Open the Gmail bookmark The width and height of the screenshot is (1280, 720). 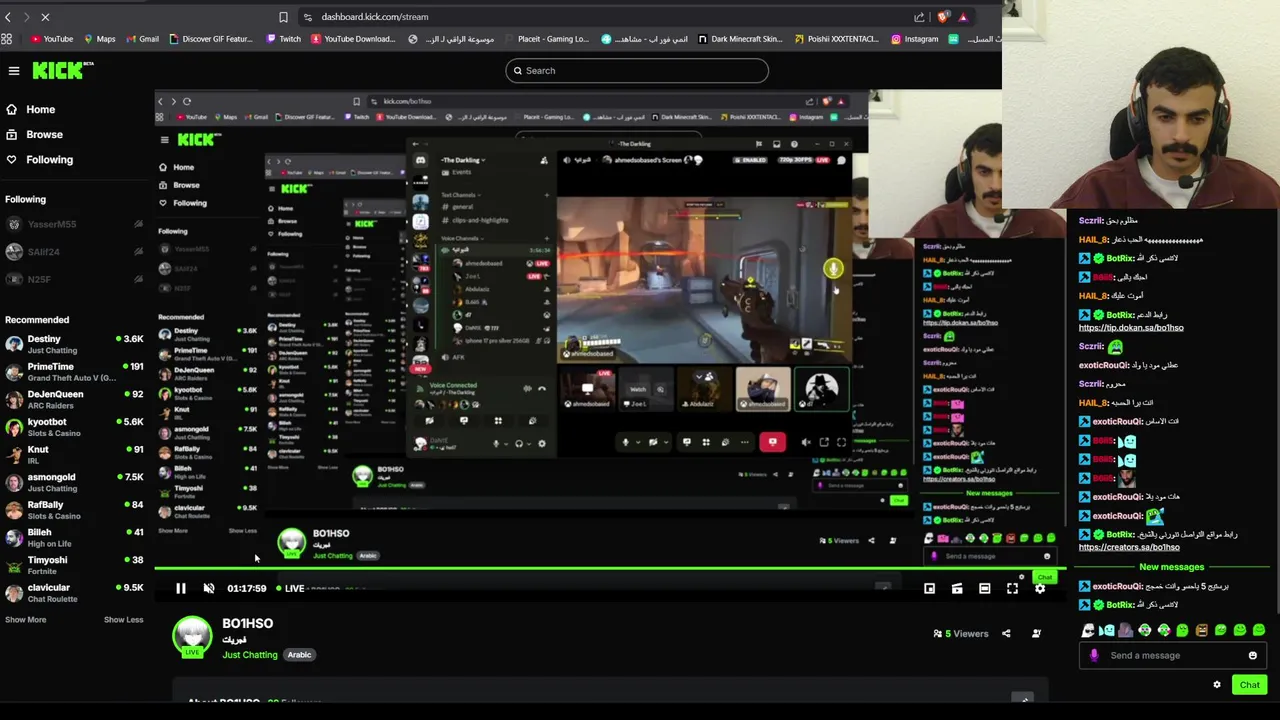click(x=142, y=39)
